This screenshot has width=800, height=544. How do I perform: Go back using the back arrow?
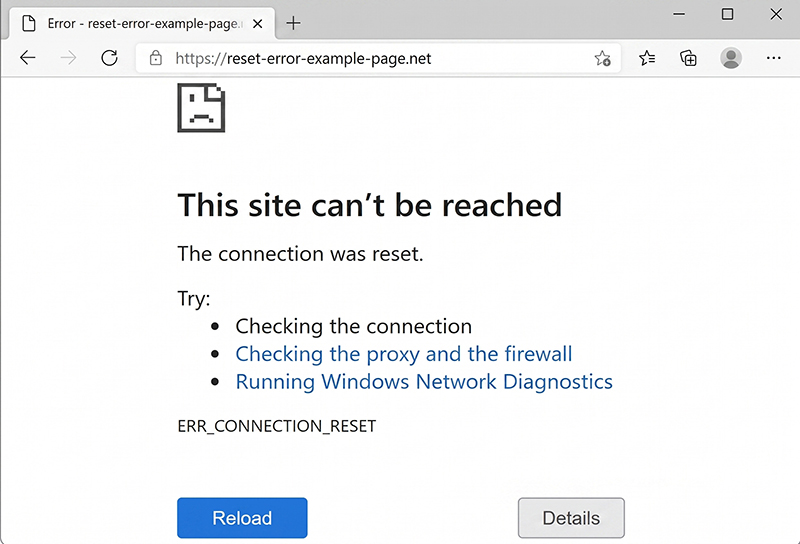tap(27, 59)
